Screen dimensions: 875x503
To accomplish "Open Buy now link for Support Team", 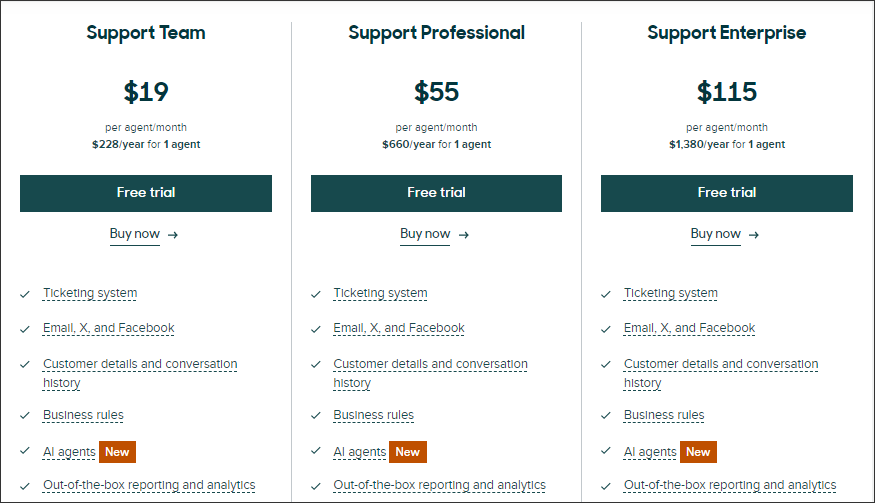I will click(x=134, y=234).
